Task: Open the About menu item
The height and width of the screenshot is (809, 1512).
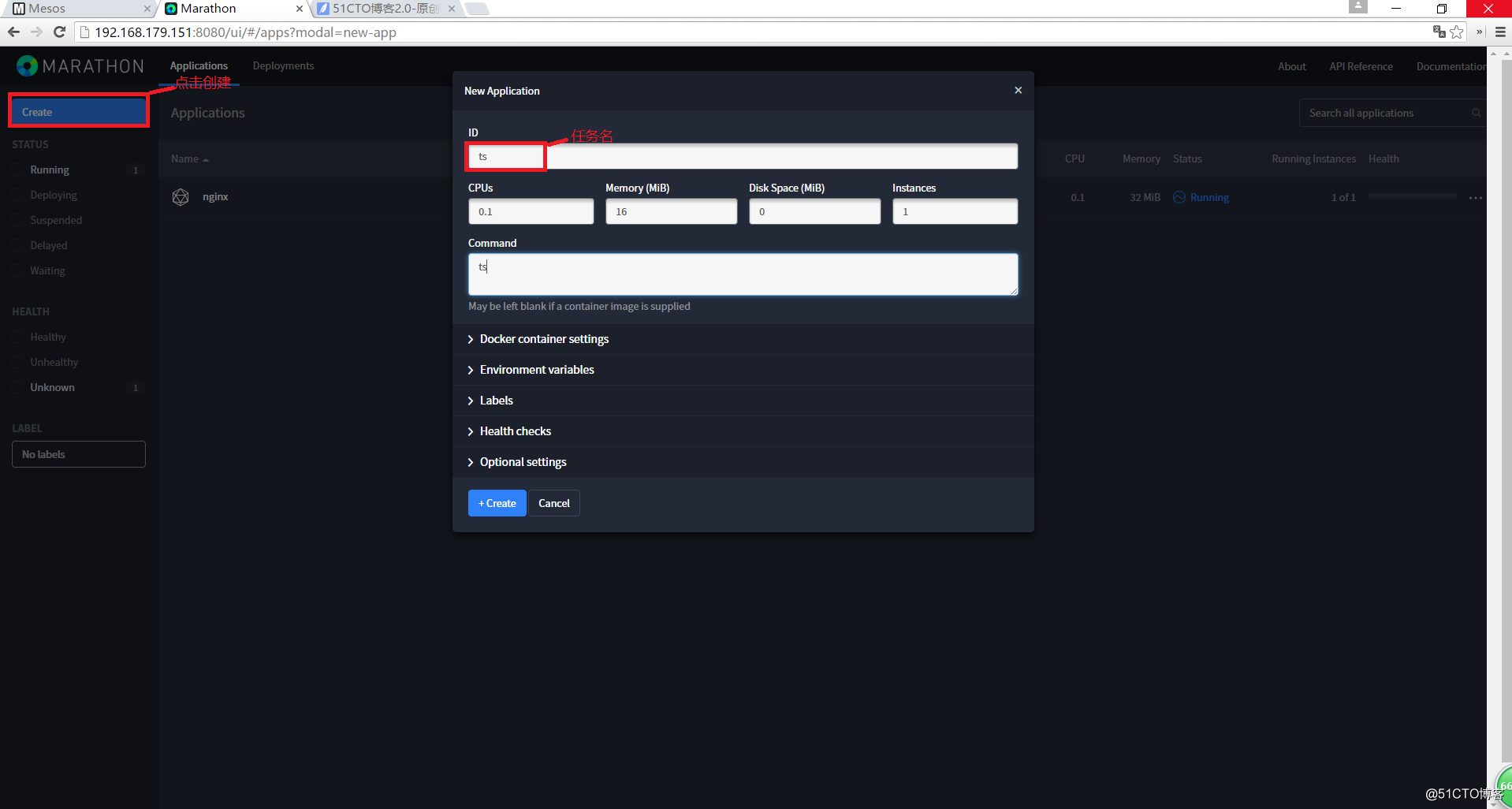Action: (1291, 67)
